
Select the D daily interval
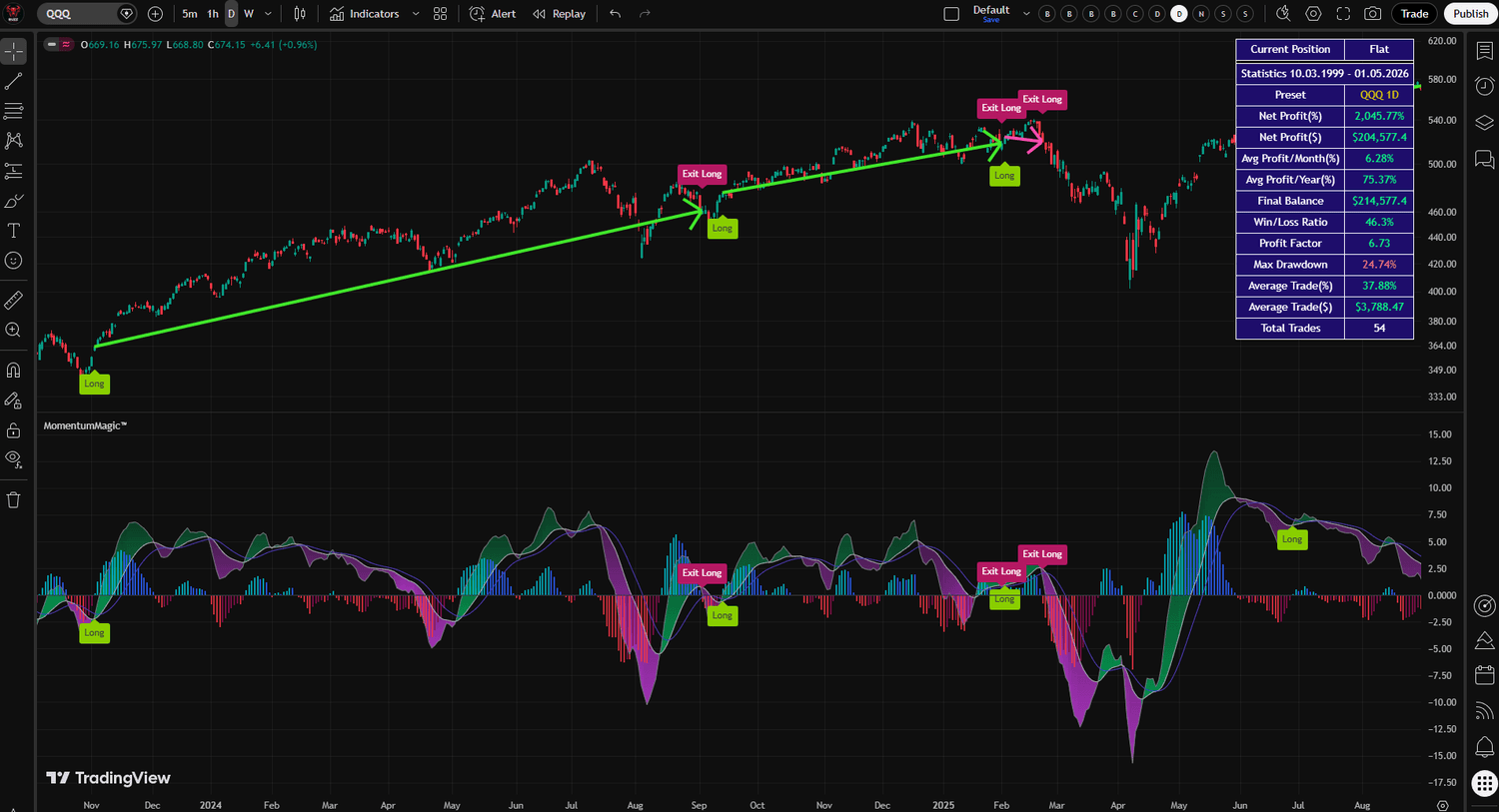point(231,14)
